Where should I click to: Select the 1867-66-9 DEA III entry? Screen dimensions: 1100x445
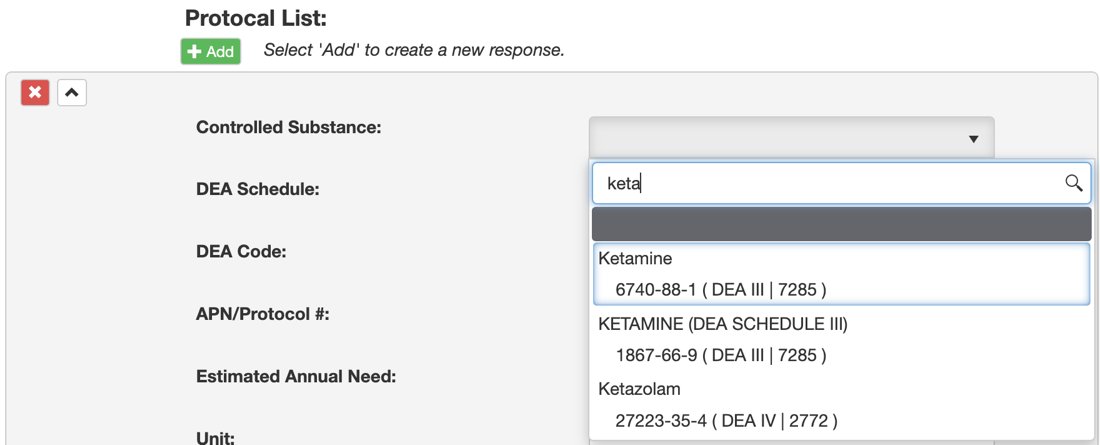[720, 355]
